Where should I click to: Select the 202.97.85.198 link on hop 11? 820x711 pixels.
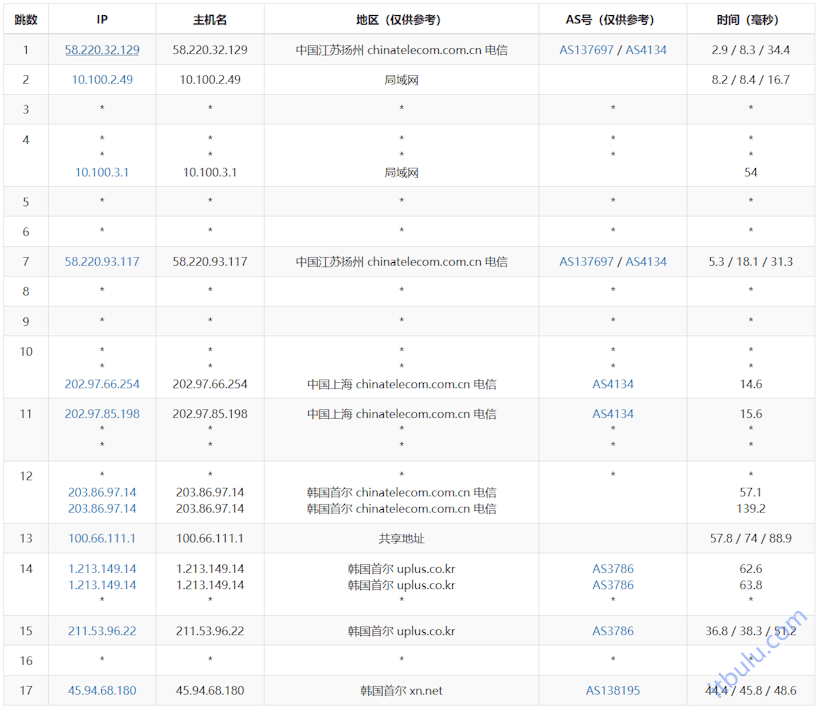[101, 413]
